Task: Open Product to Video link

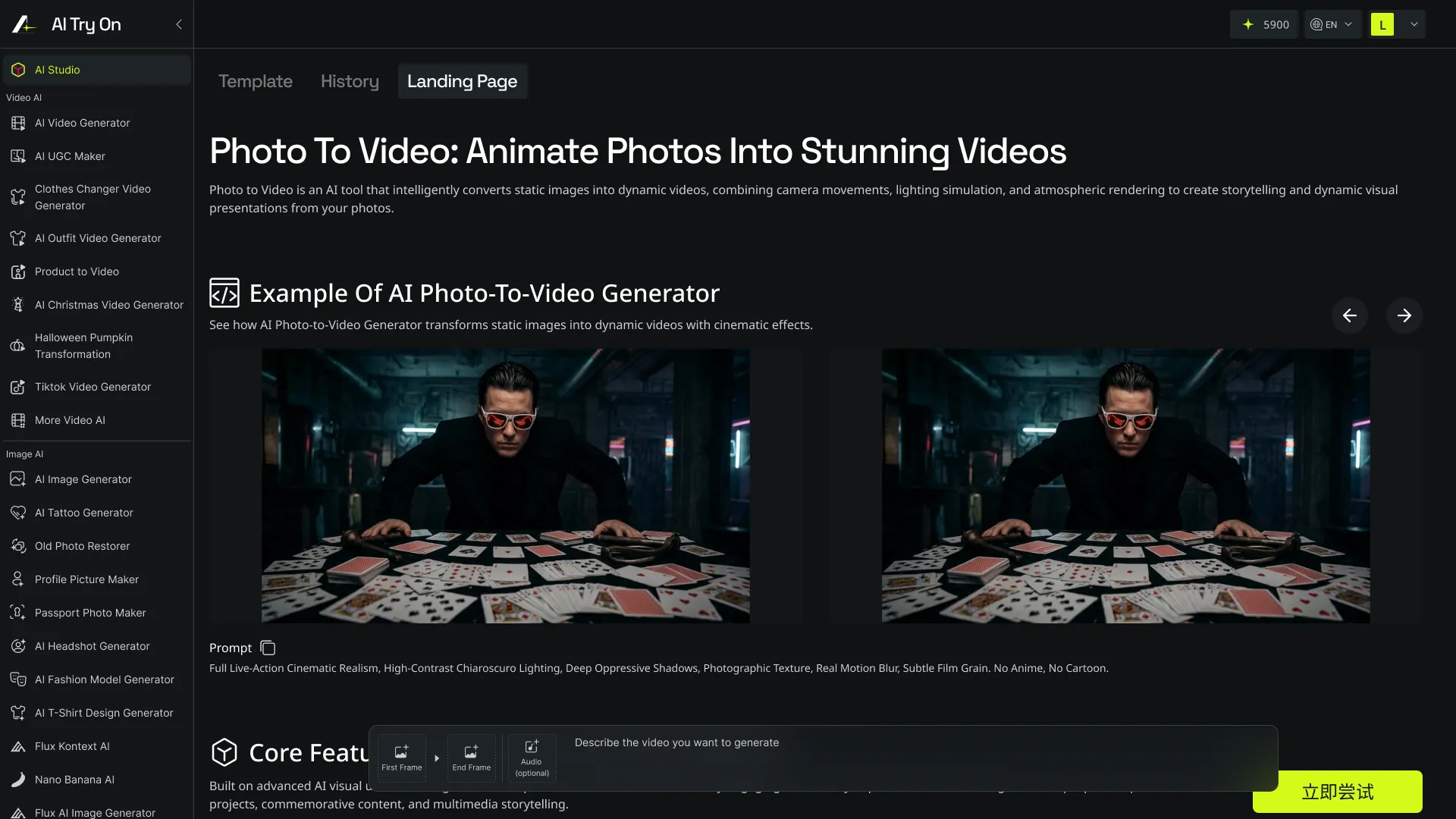Action: pos(77,271)
